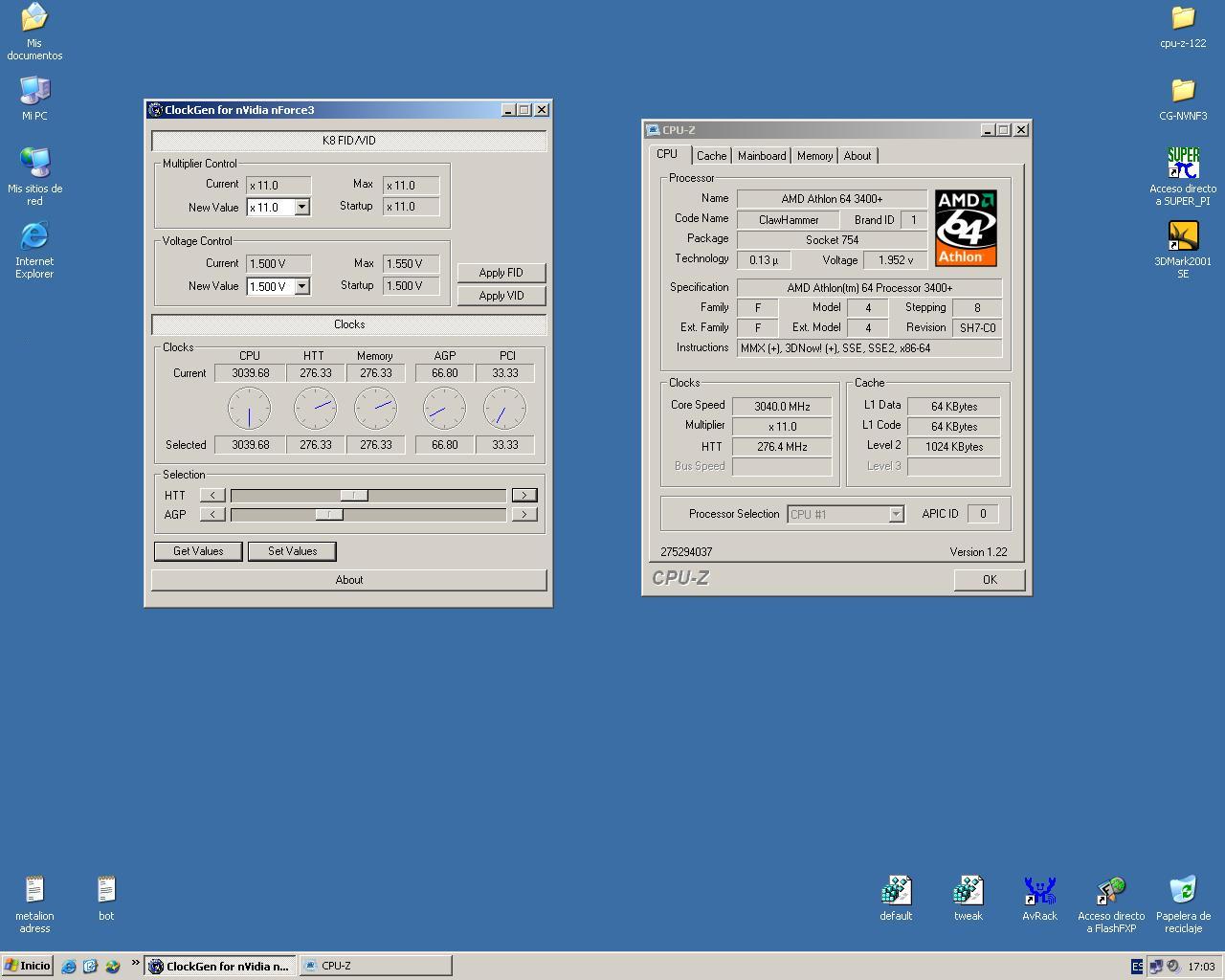Click OK button in CPU-Z
The width and height of the screenshot is (1225, 980).
point(990,579)
